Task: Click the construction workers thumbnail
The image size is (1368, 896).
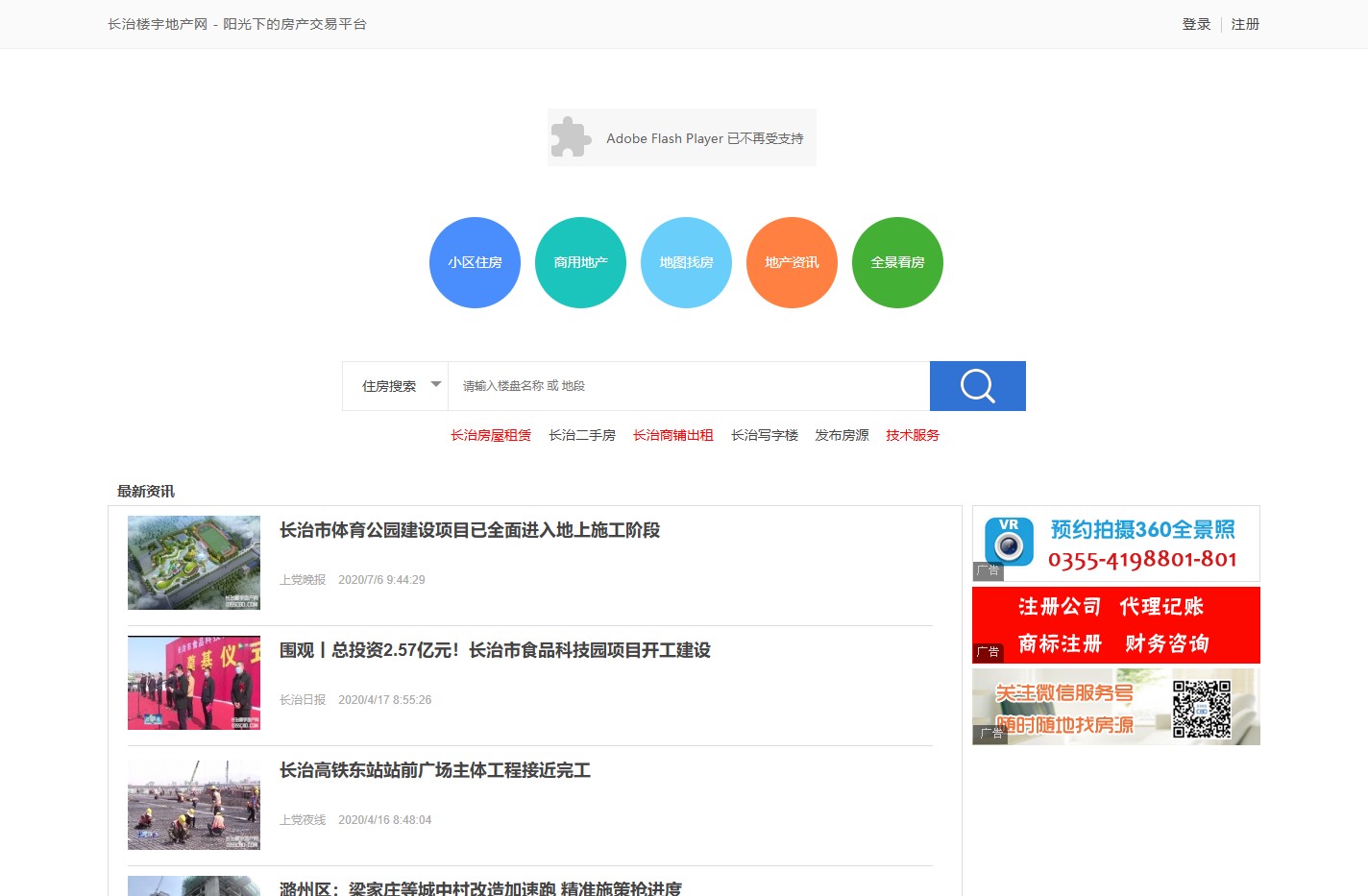Action: tap(194, 803)
